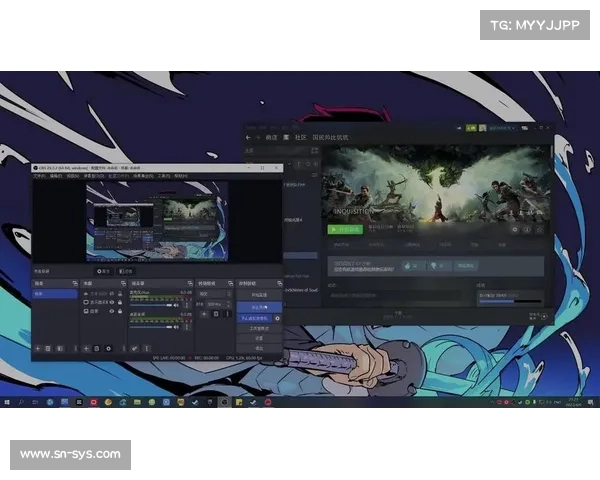Favorite the game with star icon in Steam
Screen dimensions: 600x480
(x=539, y=230)
